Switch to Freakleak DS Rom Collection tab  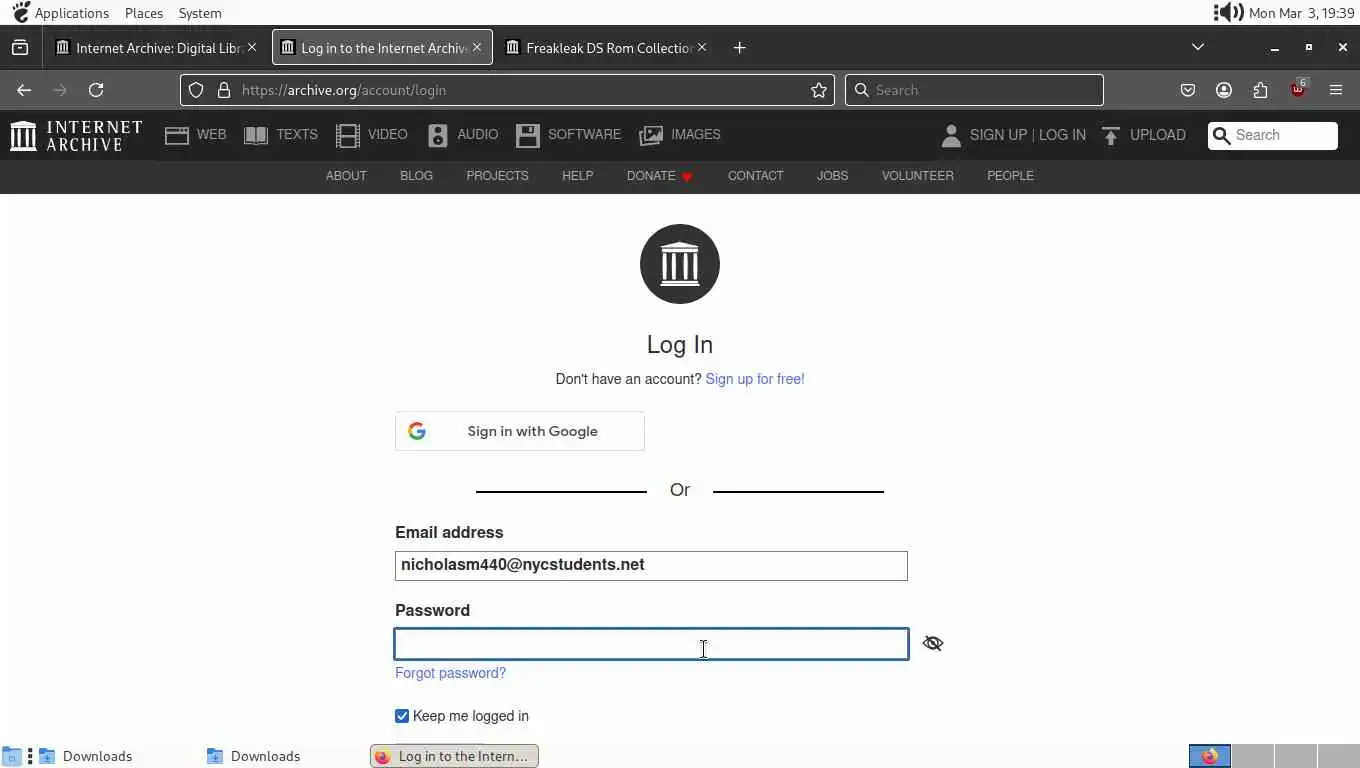pos(608,48)
